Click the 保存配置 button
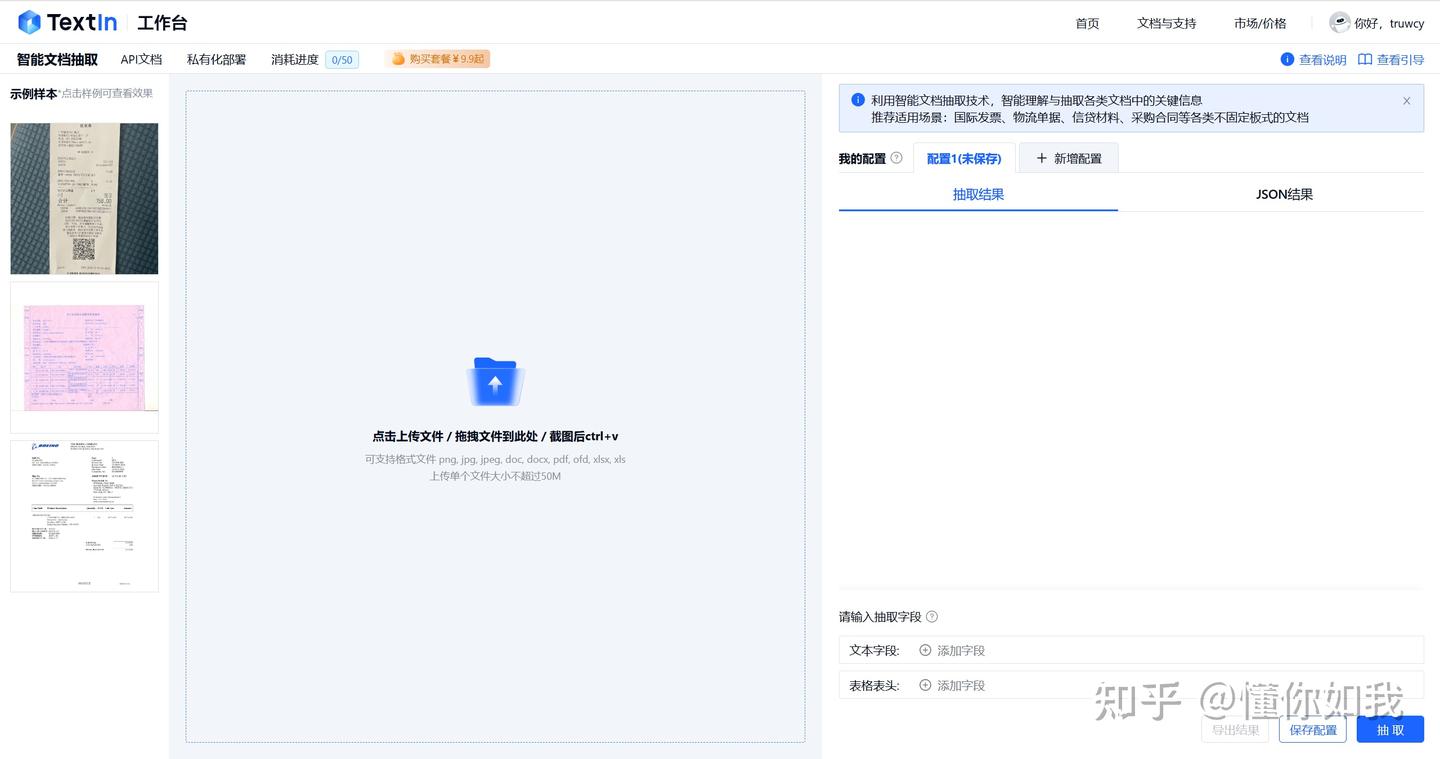Image resolution: width=1440 pixels, height=759 pixels. [x=1313, y=729]
